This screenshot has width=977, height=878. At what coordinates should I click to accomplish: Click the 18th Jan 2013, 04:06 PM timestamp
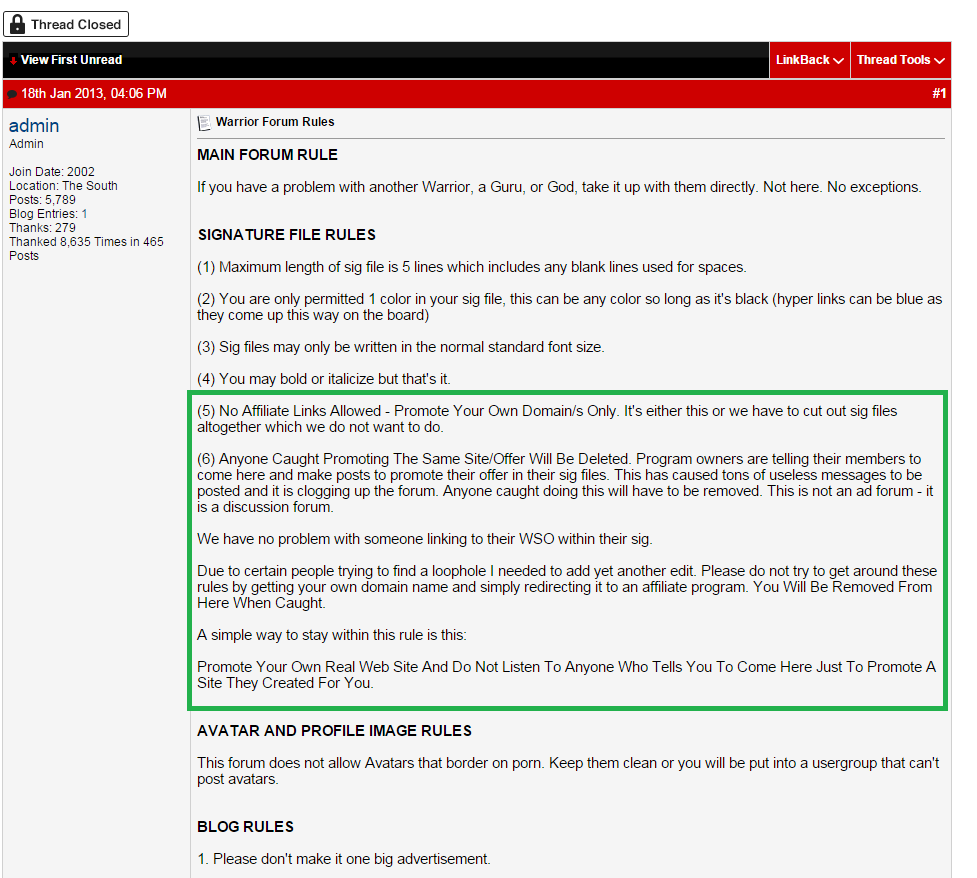click(93, 93)
